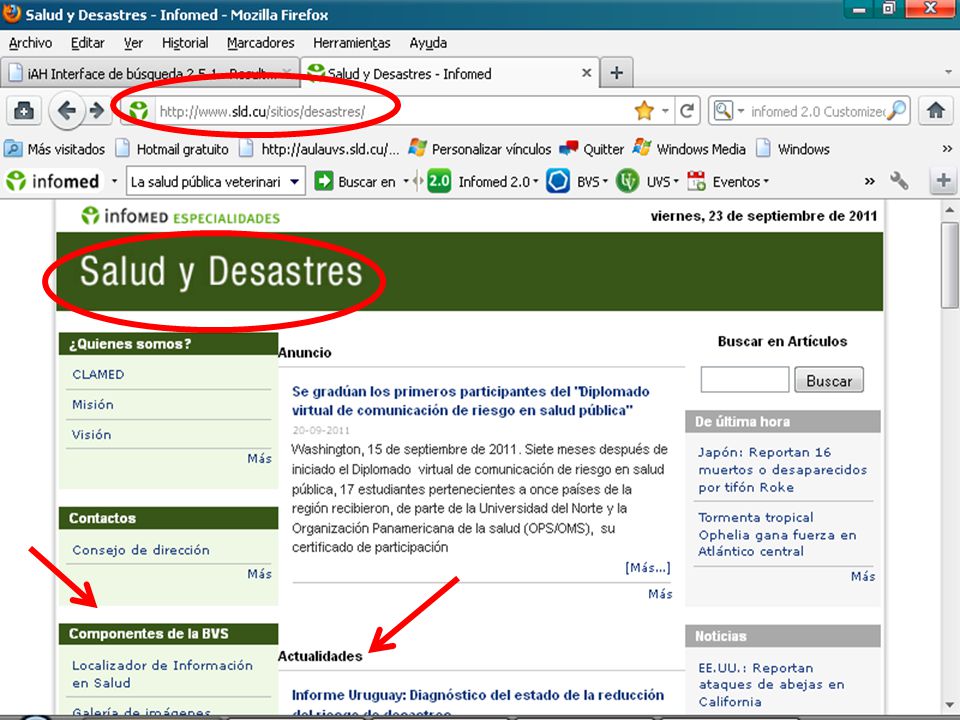Click the Salud y Desastres banner title
Image resolution: width=960 pixels, height=720 pixels.
(x=221, y=271)
